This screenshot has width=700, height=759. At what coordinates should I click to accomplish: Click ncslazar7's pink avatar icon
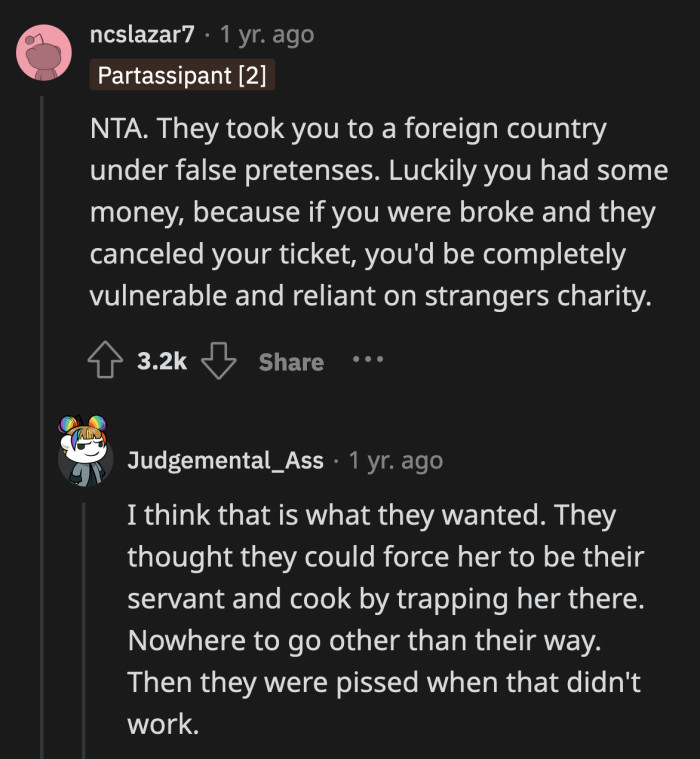pos(44,53)
